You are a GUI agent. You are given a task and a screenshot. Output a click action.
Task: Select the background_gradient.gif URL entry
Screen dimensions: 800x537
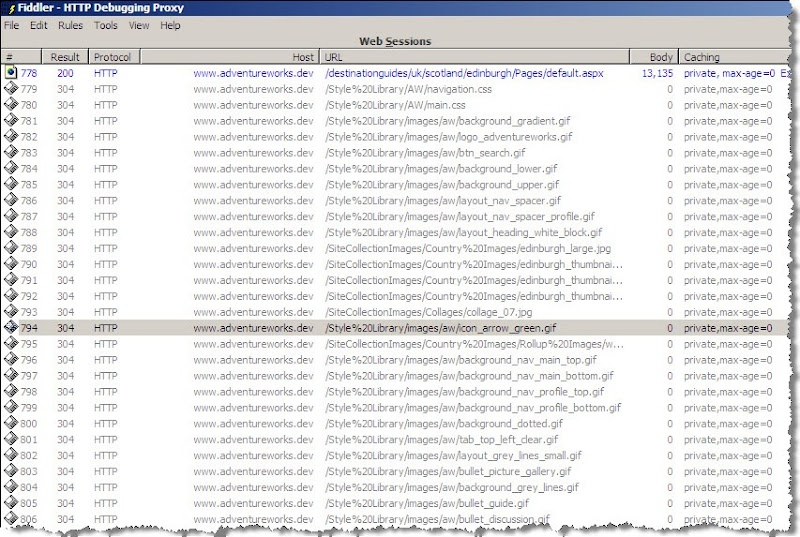tap(447, 121)
